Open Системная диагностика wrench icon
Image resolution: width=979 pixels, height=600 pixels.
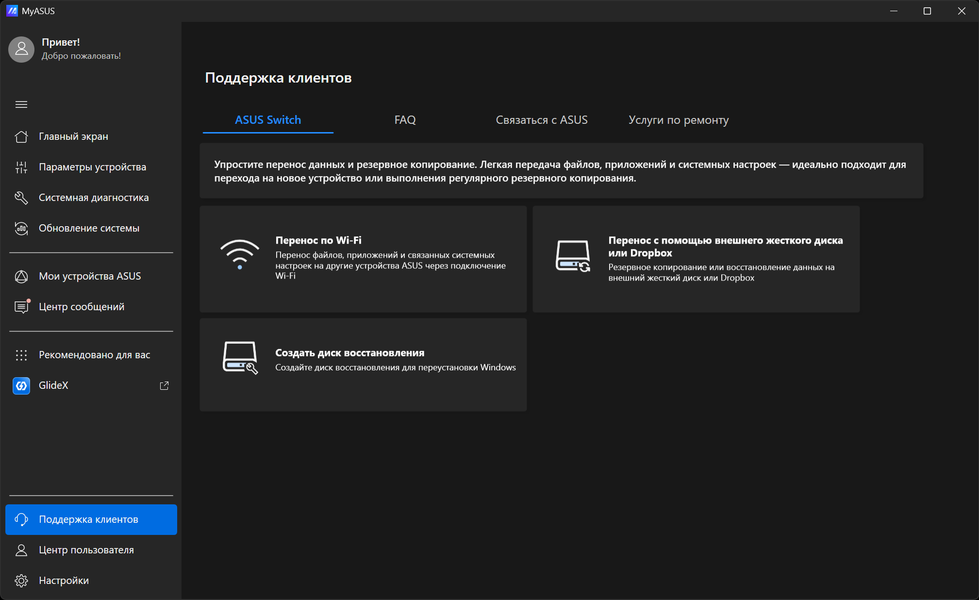[x=21, y=198]
